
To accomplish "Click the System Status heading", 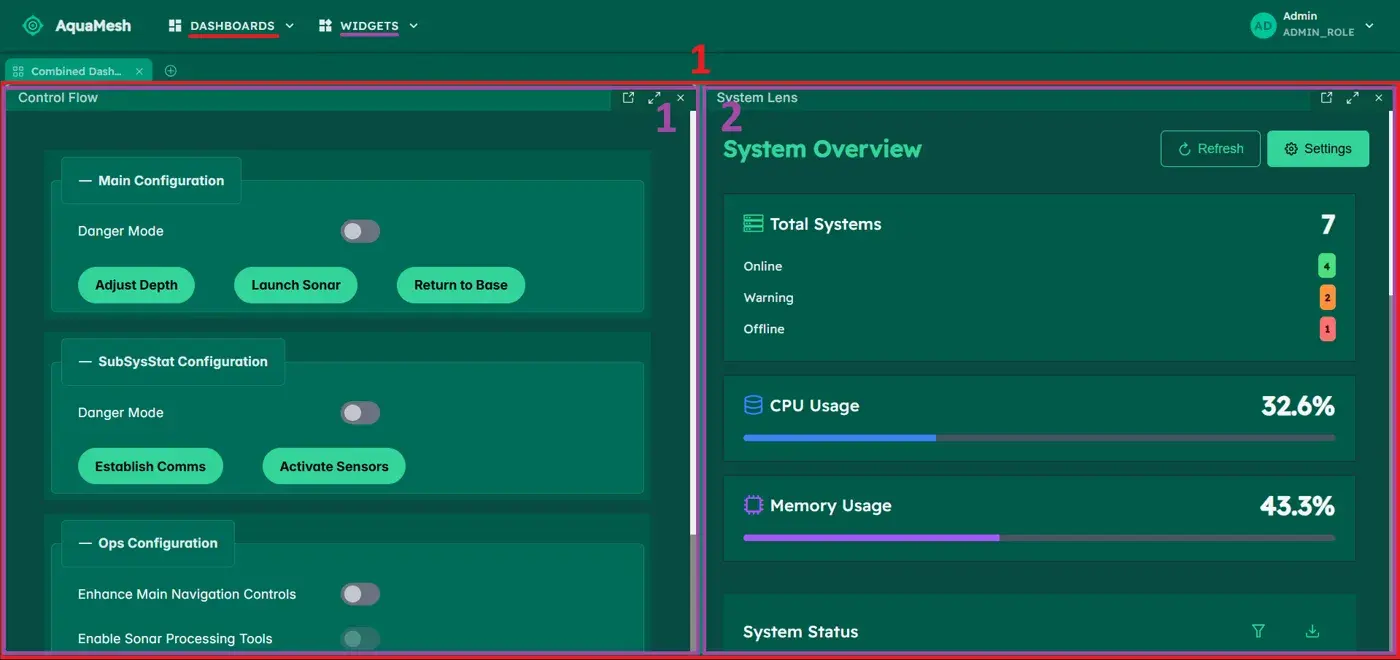I will point(801,632).
